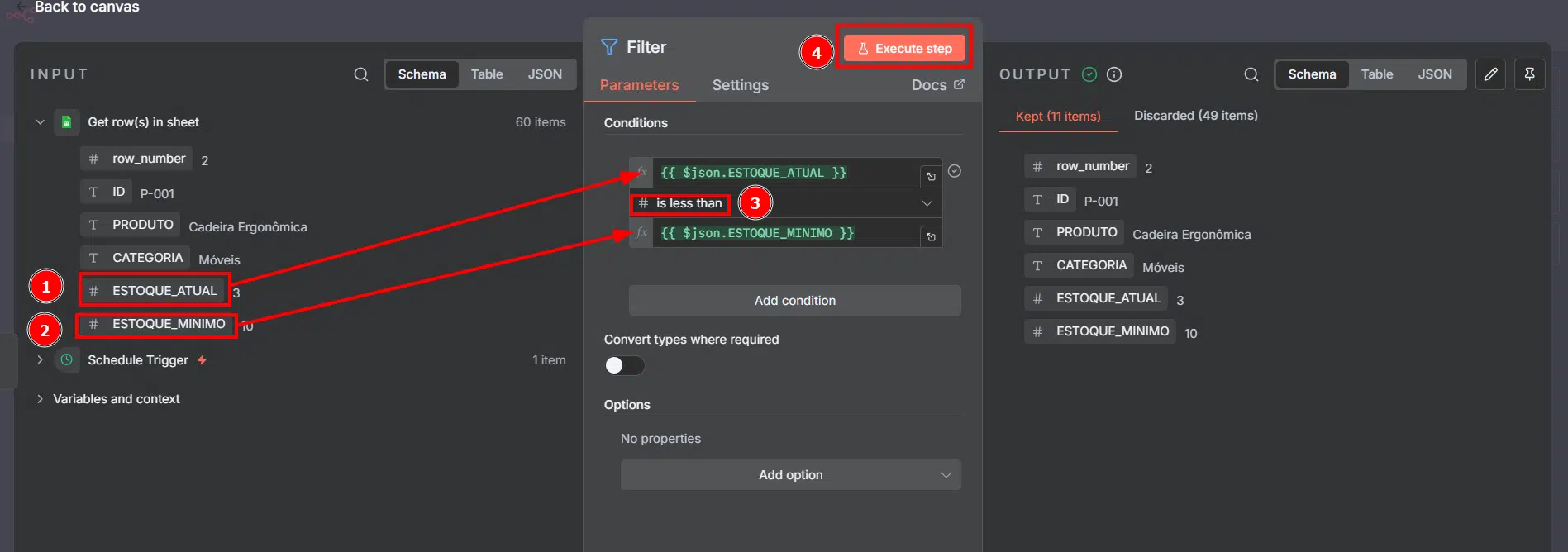Toggle Convert types where required
Screen dimensions: 1568x552
click(x=624, y=365)
